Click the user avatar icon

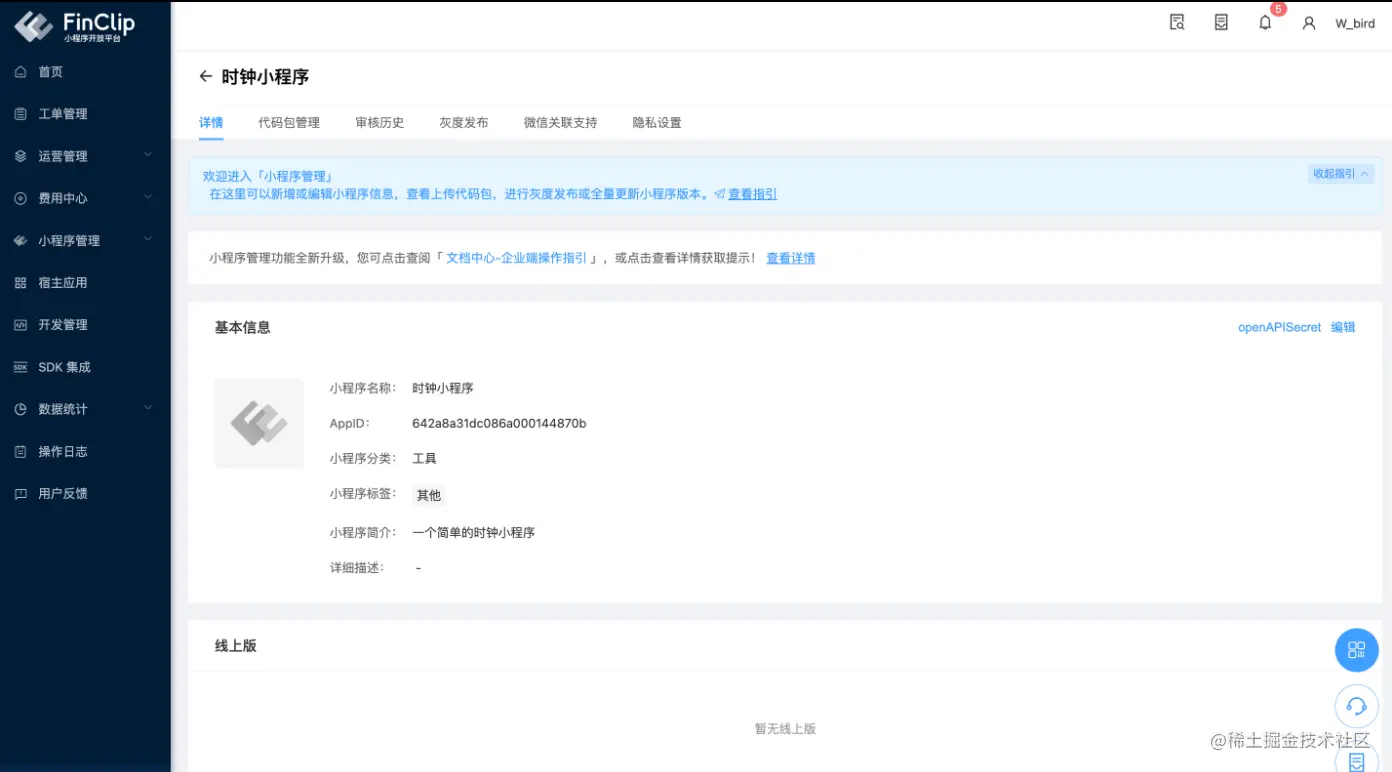pos(1309,23)
